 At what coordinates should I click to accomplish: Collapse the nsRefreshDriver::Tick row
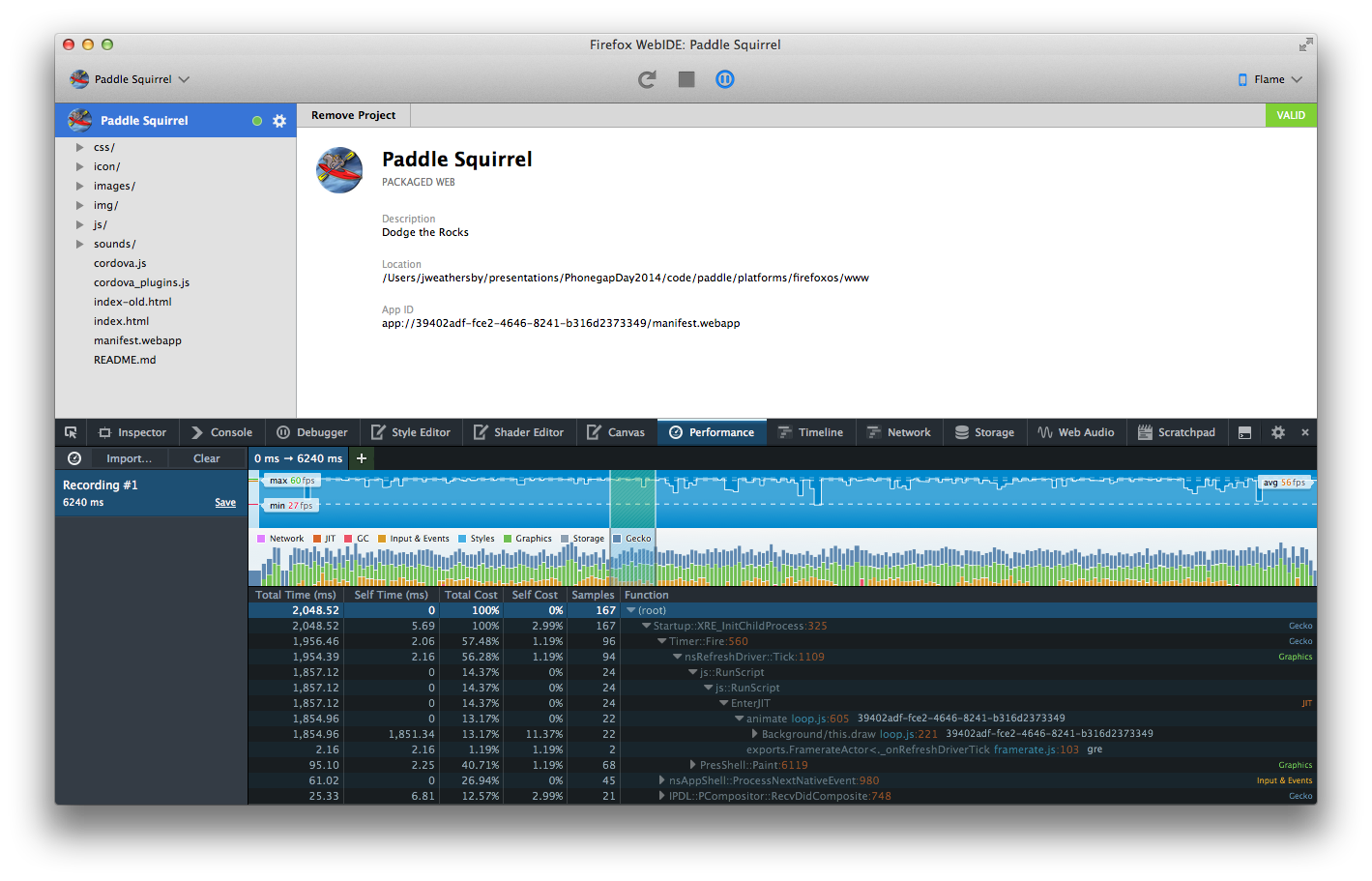click(x=677, y=657)
